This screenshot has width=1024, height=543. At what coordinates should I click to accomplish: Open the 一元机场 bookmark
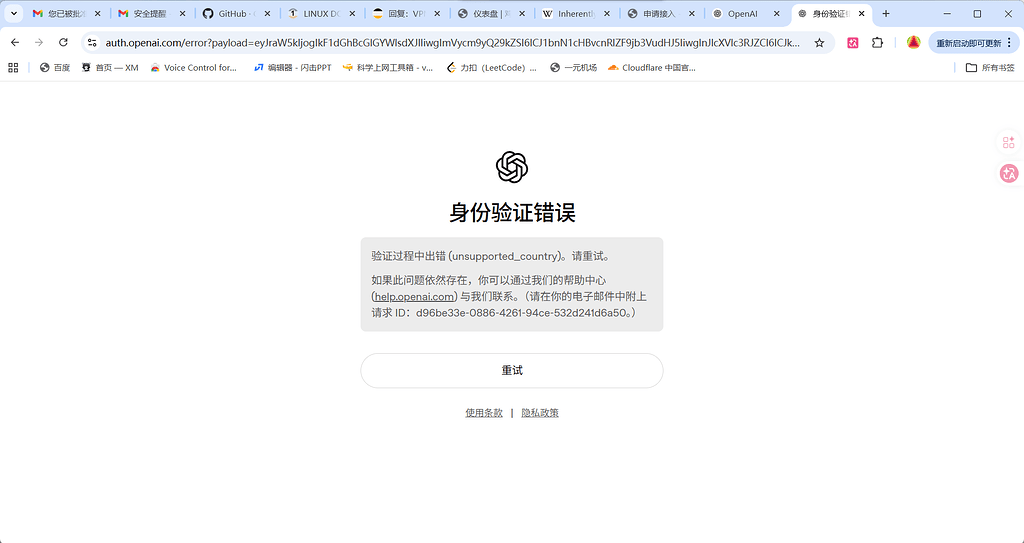[x=573, y=67]
